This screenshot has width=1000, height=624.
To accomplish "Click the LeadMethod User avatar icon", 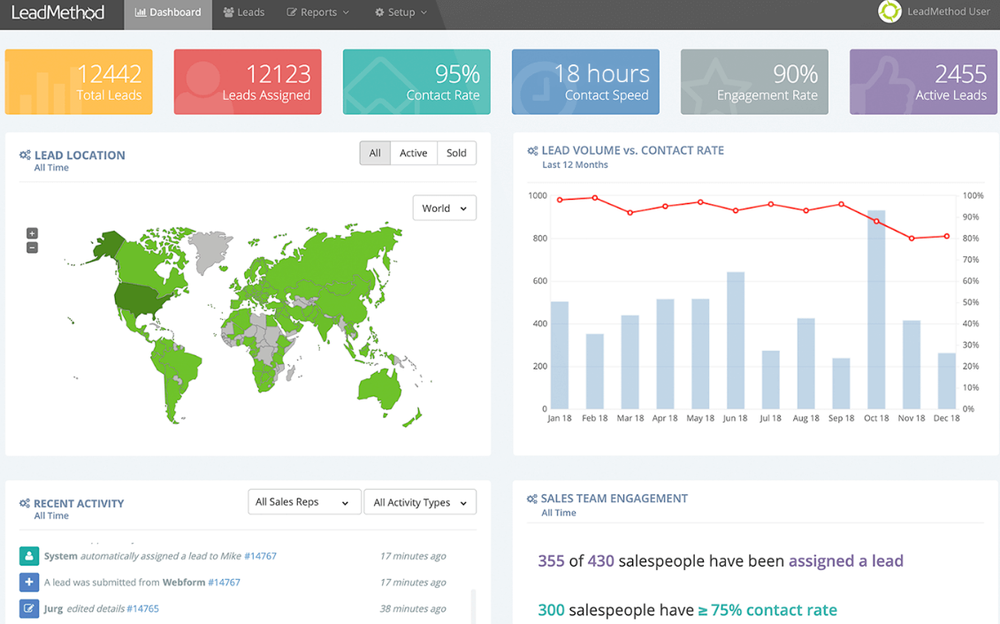I will 890,11.
